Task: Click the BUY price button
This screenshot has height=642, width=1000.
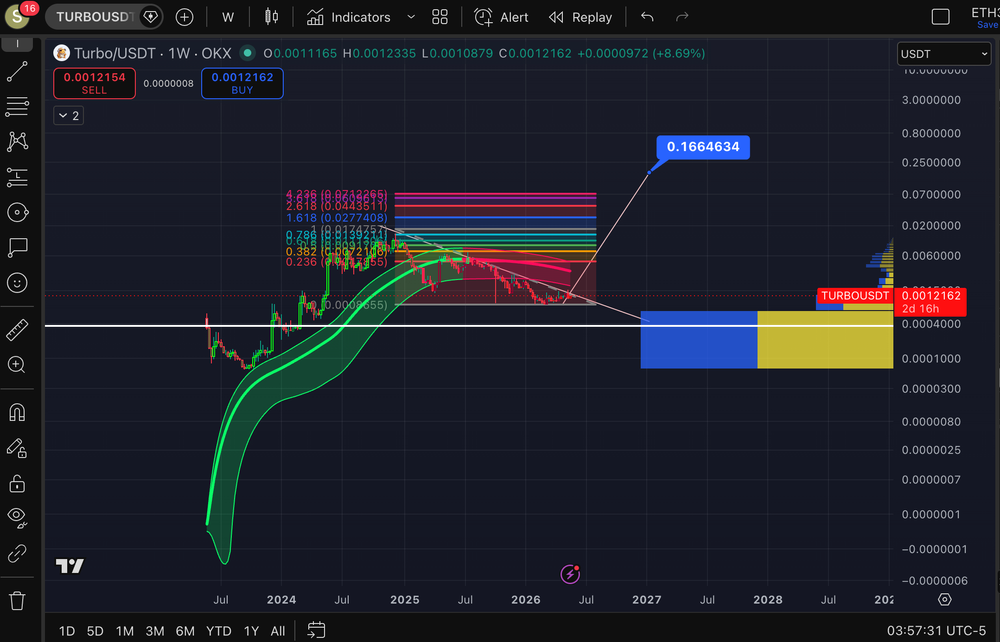Action: [242, 84]
